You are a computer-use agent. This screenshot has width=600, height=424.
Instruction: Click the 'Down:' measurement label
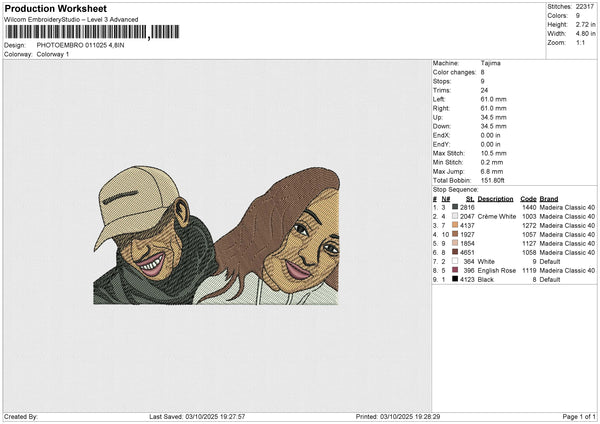coord(442,126)
